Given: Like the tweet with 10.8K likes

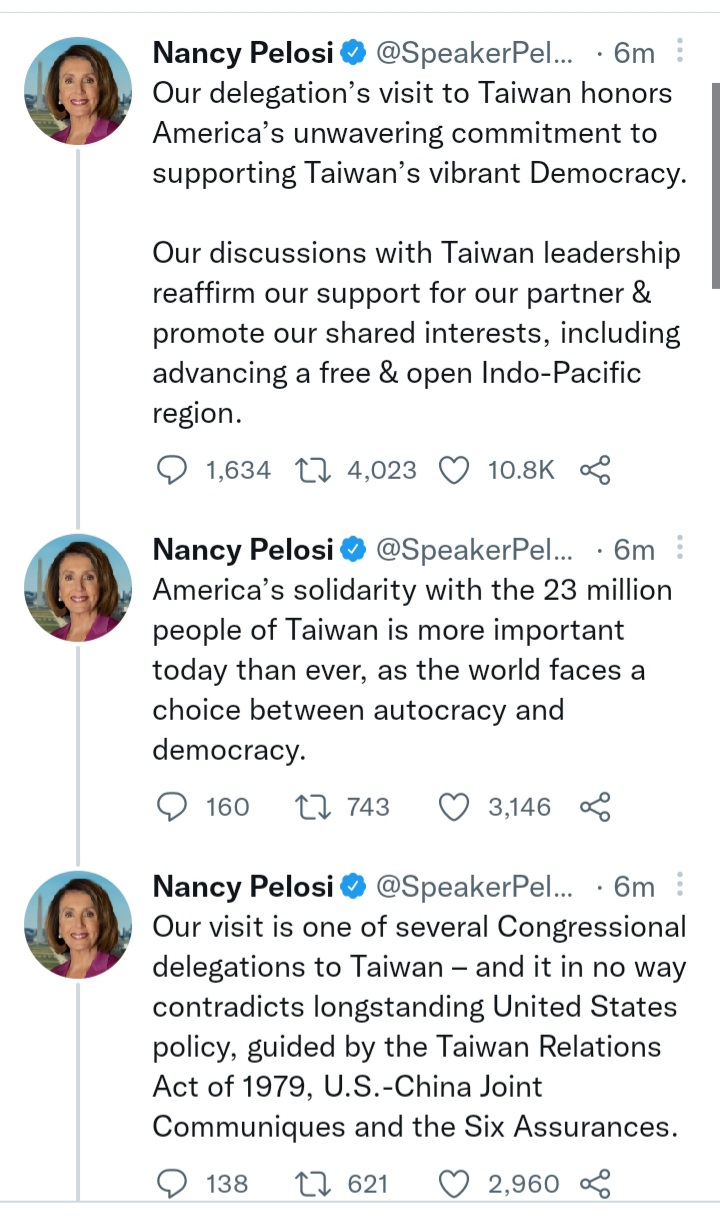Looking at the screenshot, I should coord(455,470).
